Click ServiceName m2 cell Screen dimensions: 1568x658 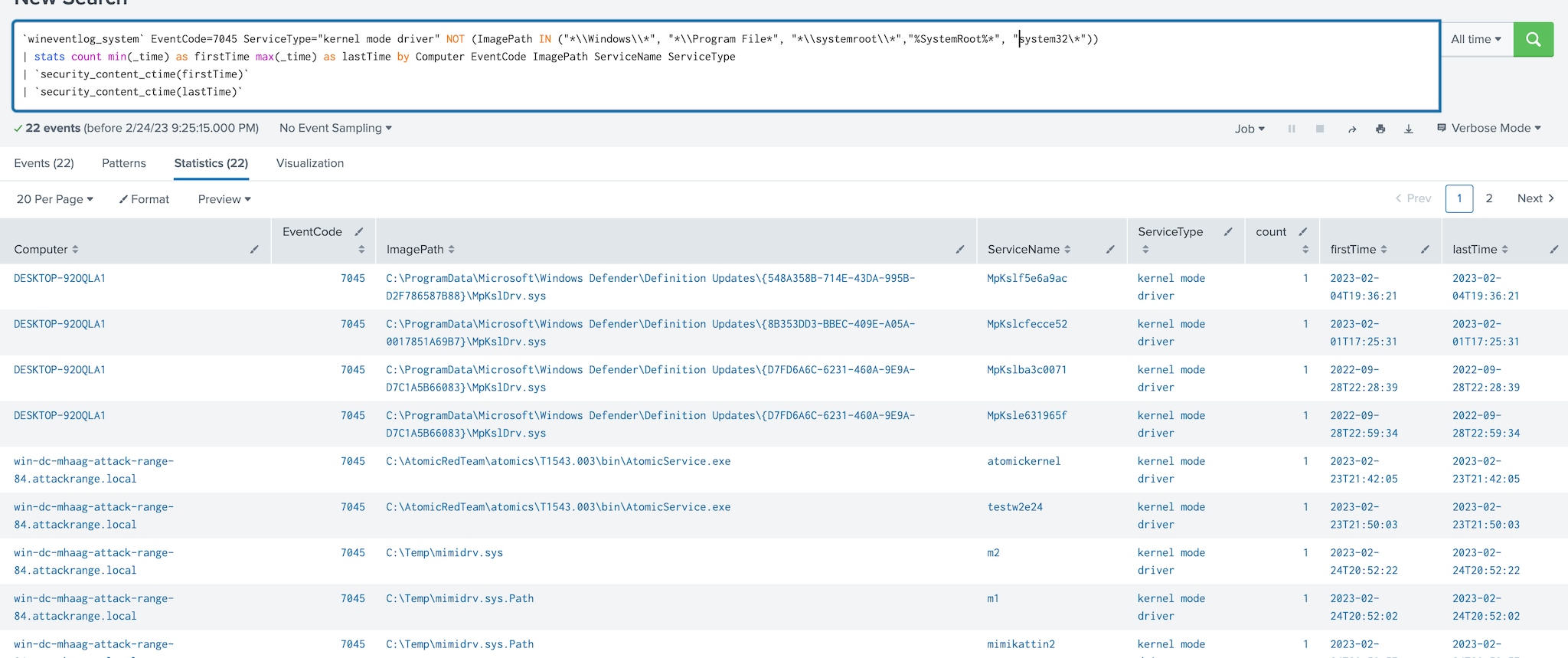[x=993, y=553]
